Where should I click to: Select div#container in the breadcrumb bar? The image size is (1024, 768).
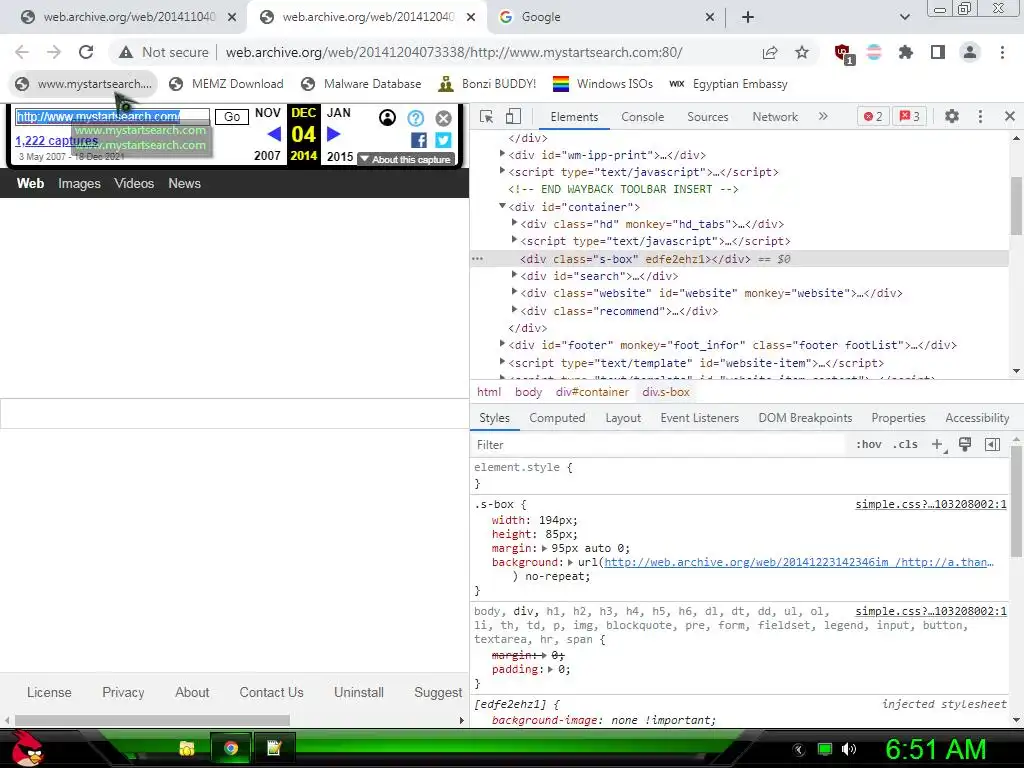click(592, 392)
